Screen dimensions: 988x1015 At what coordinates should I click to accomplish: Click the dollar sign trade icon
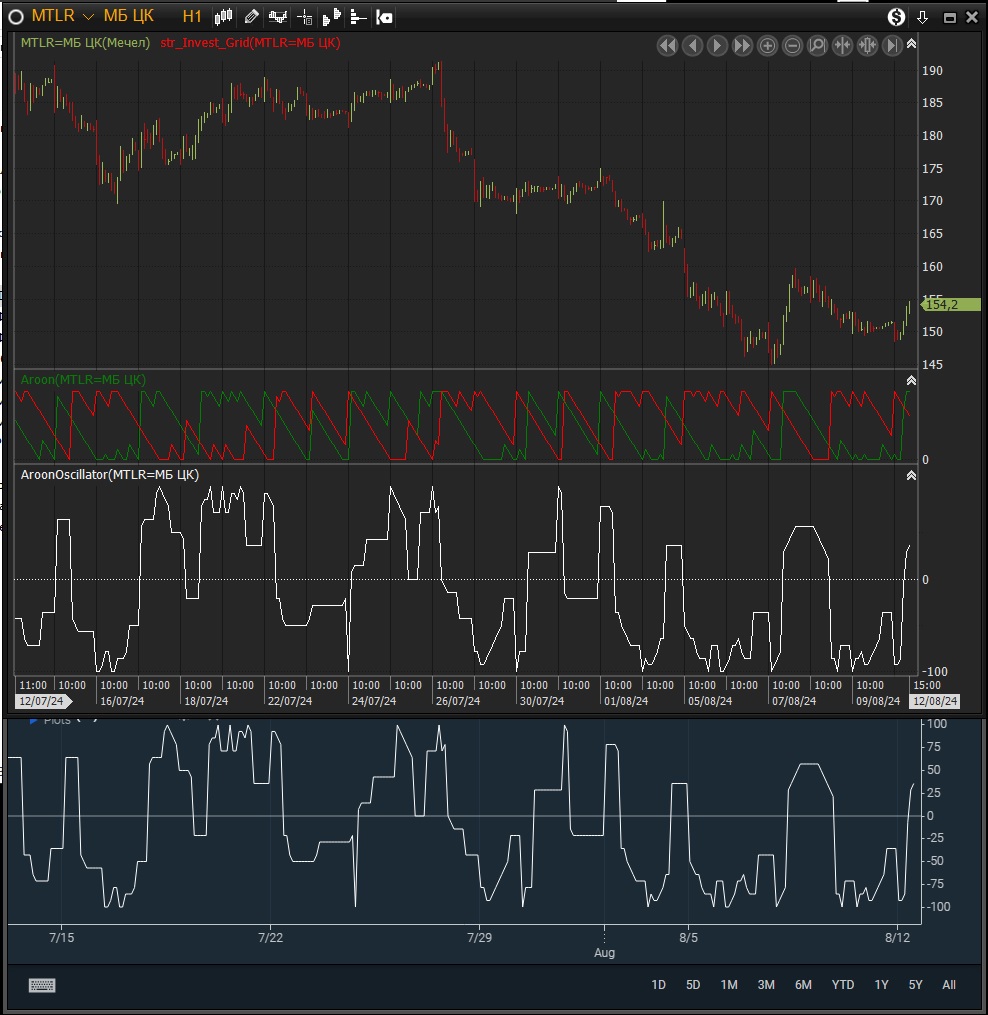tap(896, 17)
